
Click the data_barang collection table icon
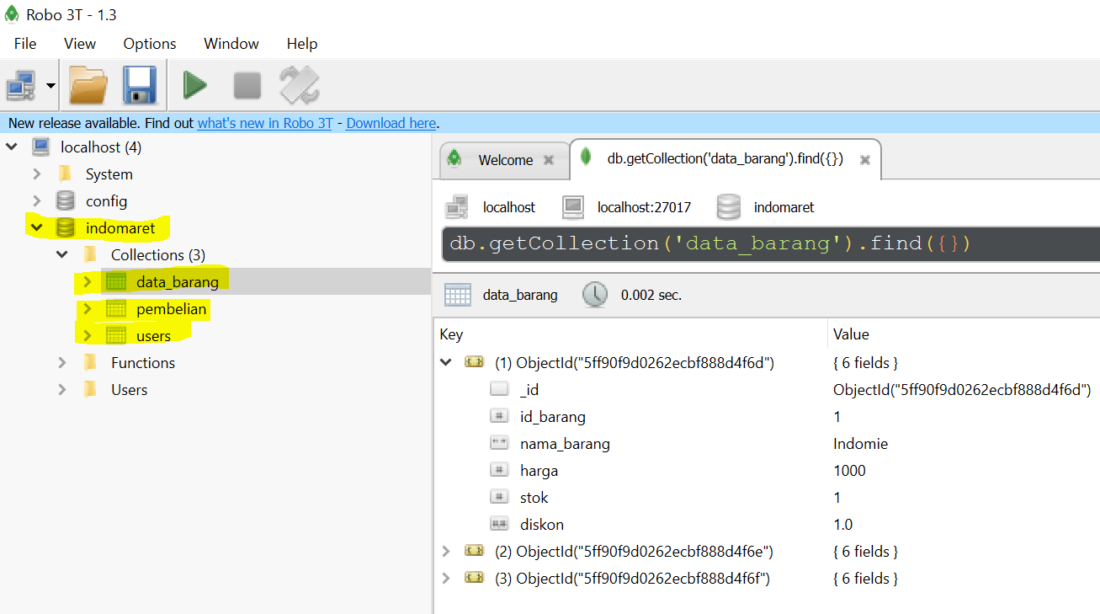(116, 282)
